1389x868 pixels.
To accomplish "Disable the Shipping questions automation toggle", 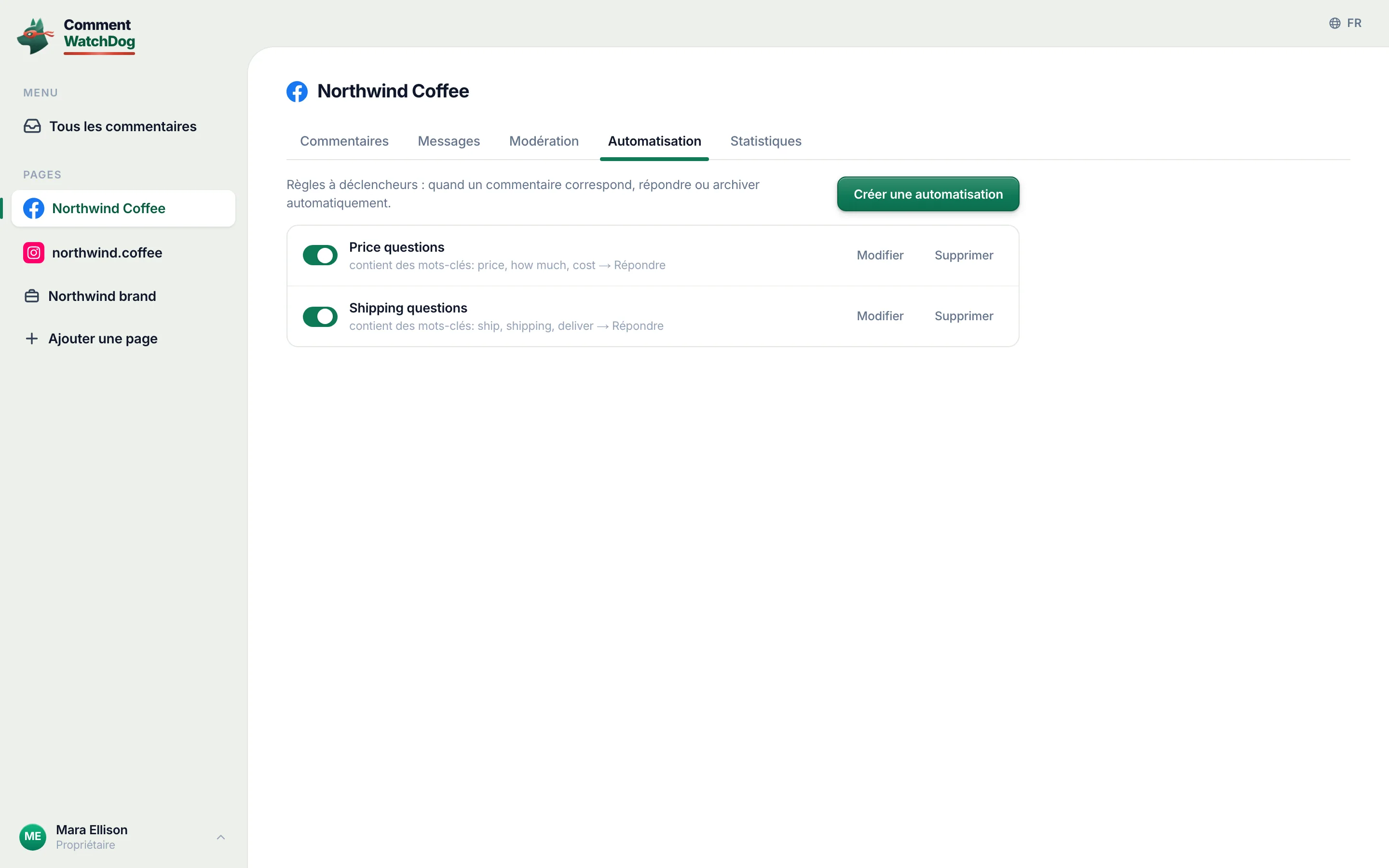I will [x=320, y=316].
